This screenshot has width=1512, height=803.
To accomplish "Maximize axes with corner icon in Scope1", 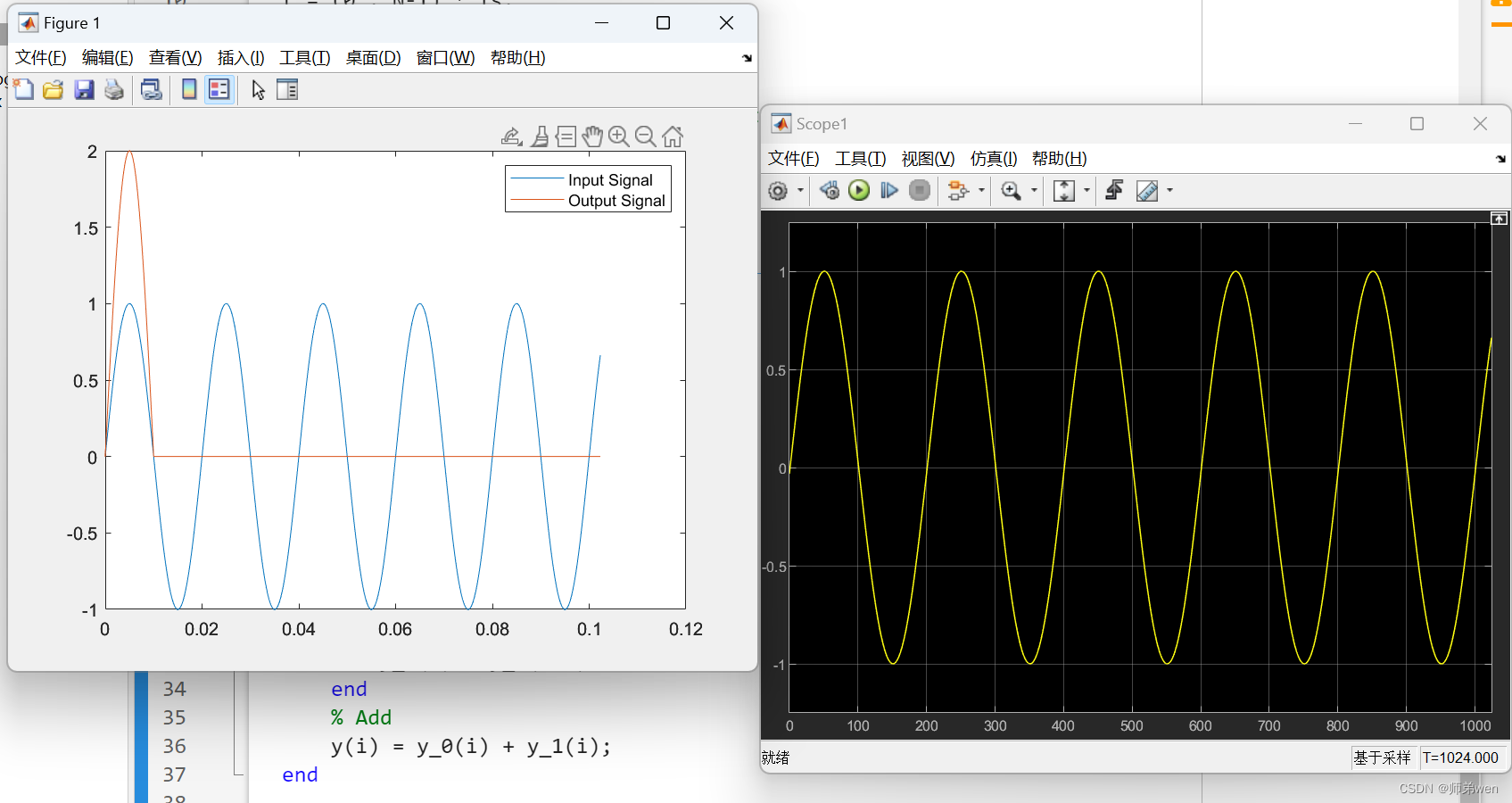I will (x=1500, y=218).
